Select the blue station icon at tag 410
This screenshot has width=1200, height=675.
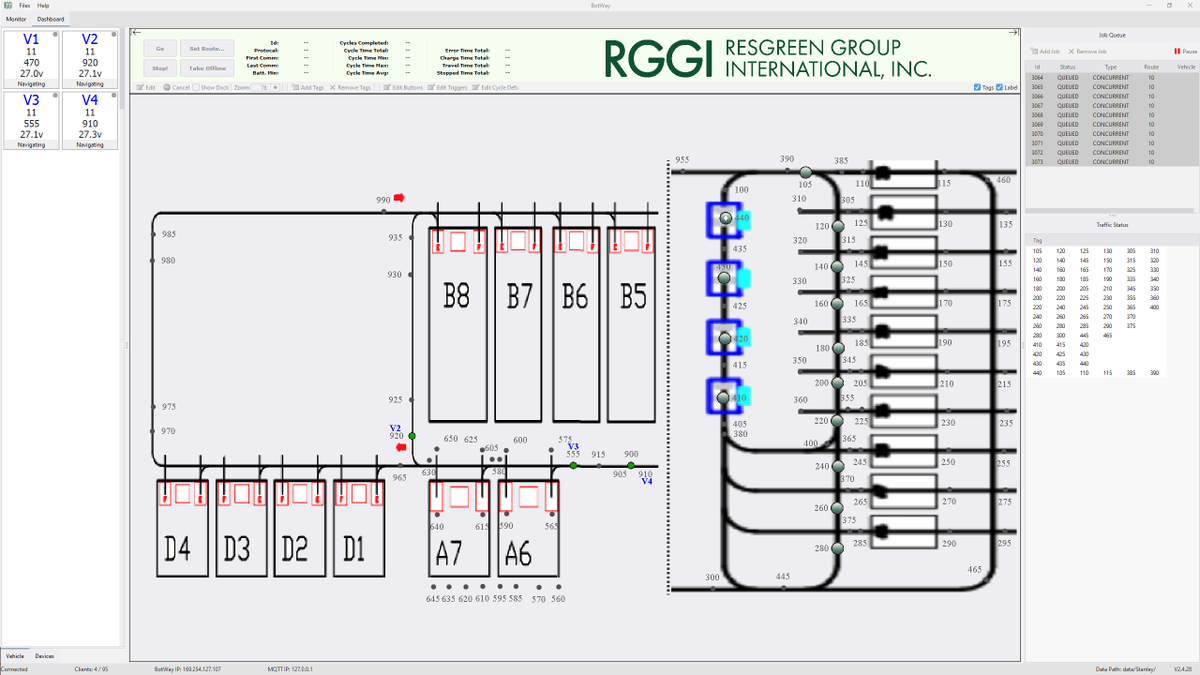tap(724, 396)
